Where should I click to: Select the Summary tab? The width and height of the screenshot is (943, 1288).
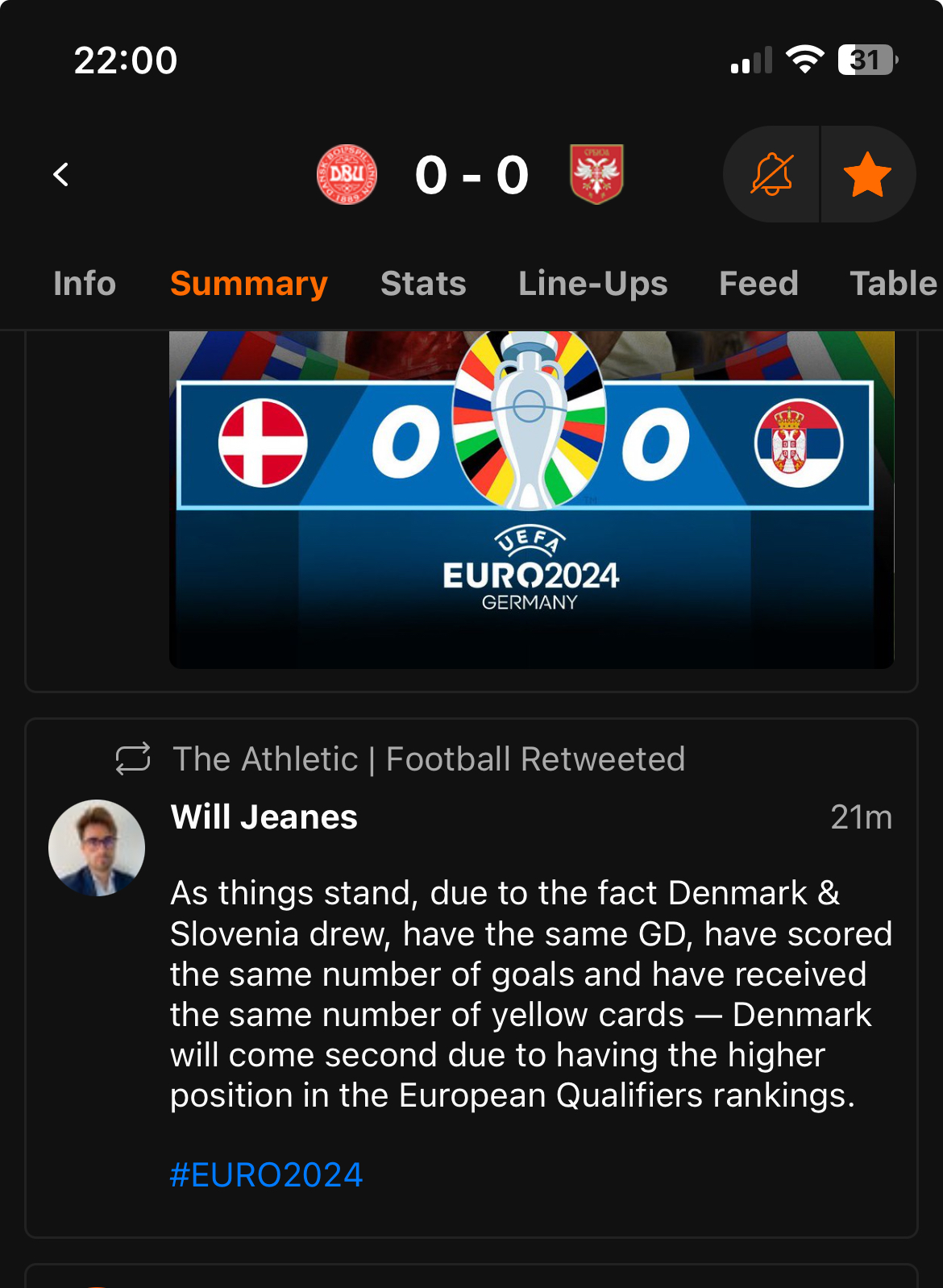coord(249,284)
